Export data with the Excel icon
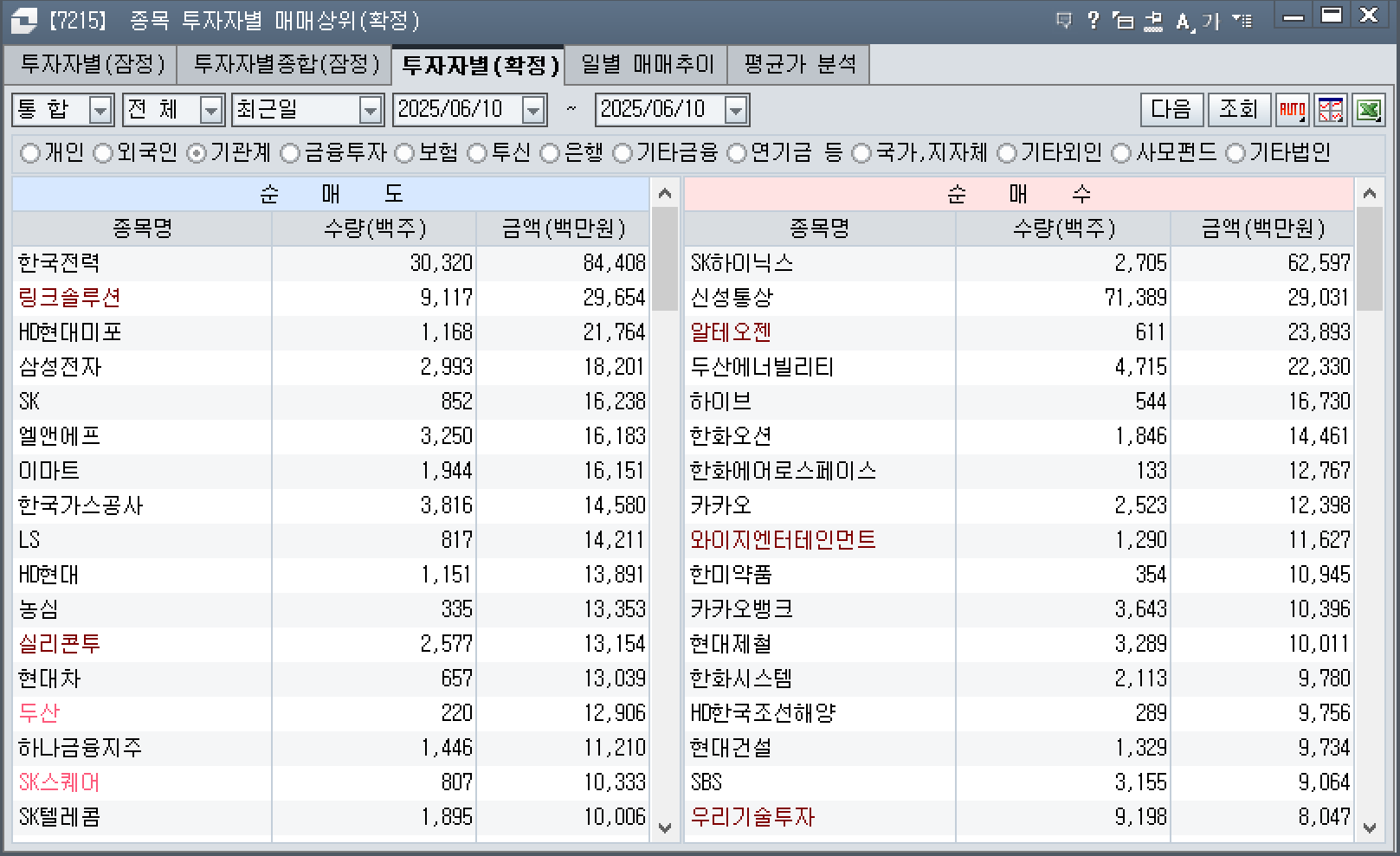The height and width of the screenshot is (856, 1400). click(1369, 110)
